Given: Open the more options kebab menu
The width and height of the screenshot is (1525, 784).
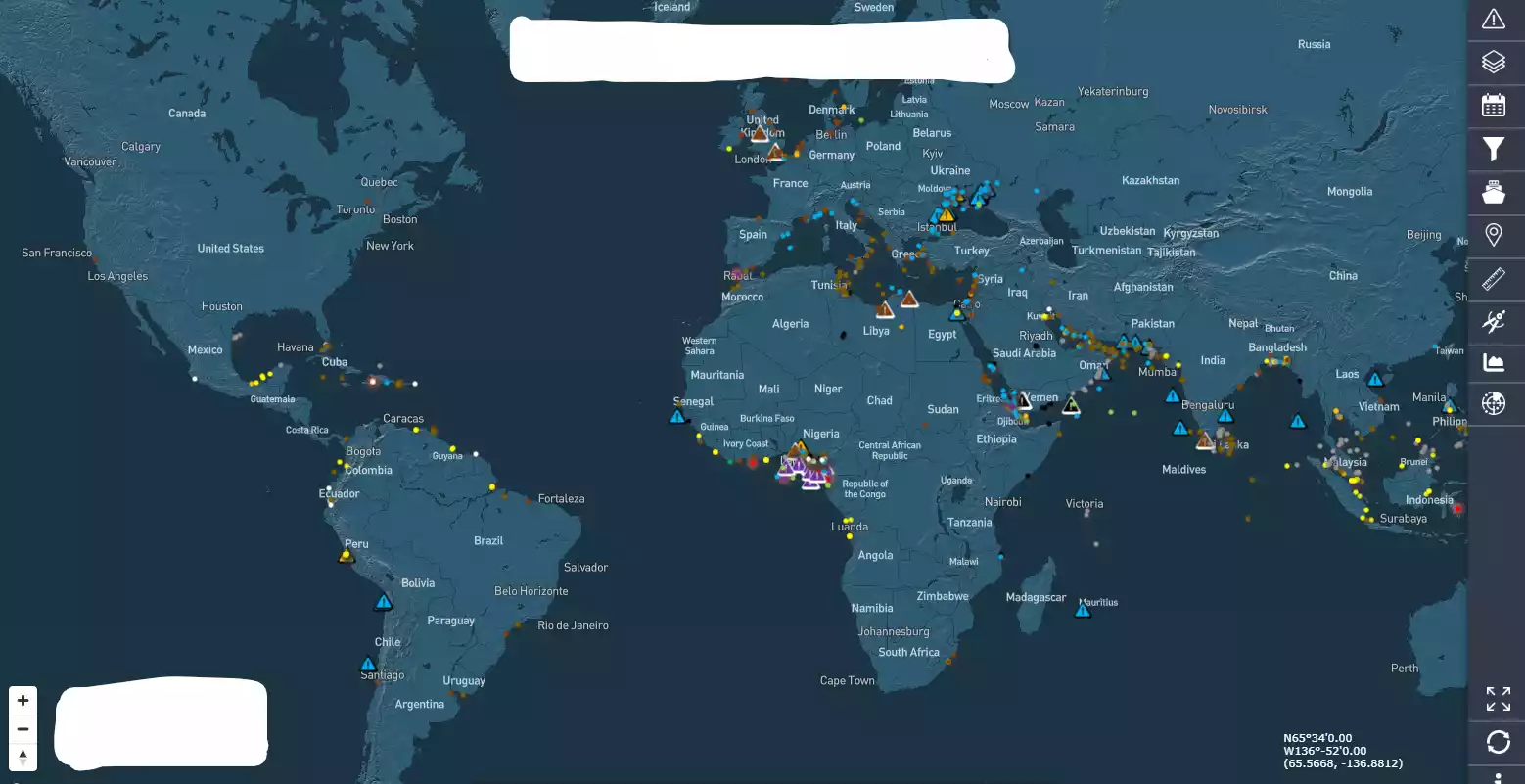Looking at the screenshot, I should 1497,776.
